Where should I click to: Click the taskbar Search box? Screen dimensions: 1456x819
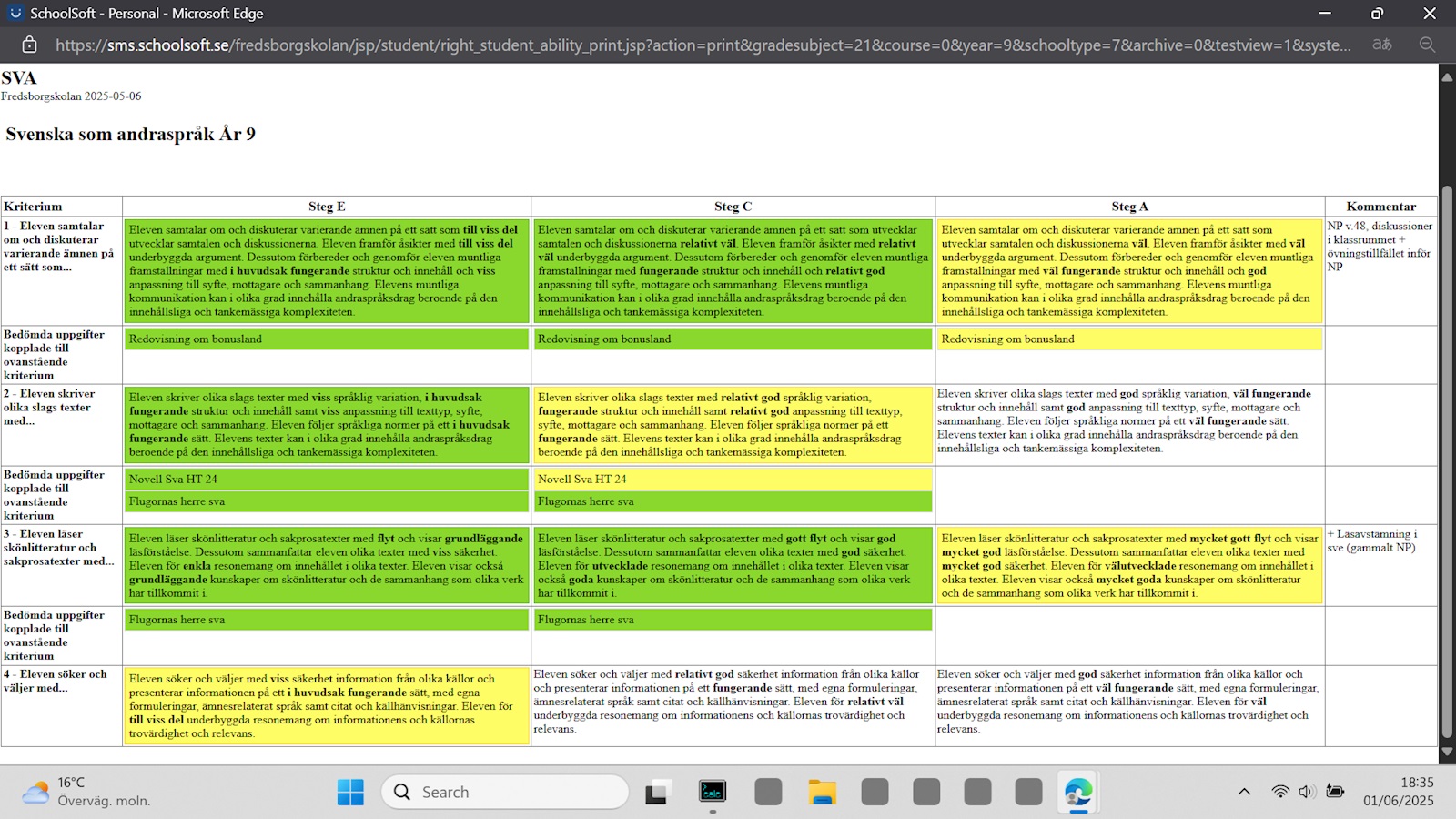click(505, 792)
